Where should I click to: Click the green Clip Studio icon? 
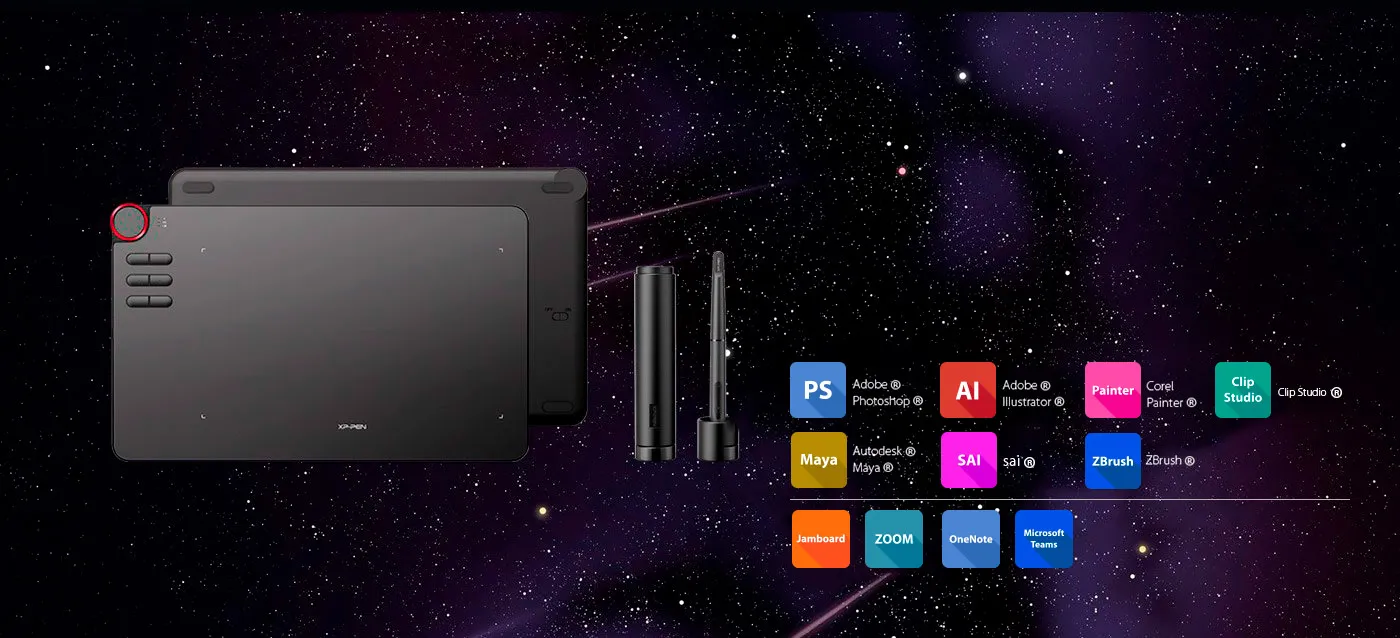click(1243, 390)
